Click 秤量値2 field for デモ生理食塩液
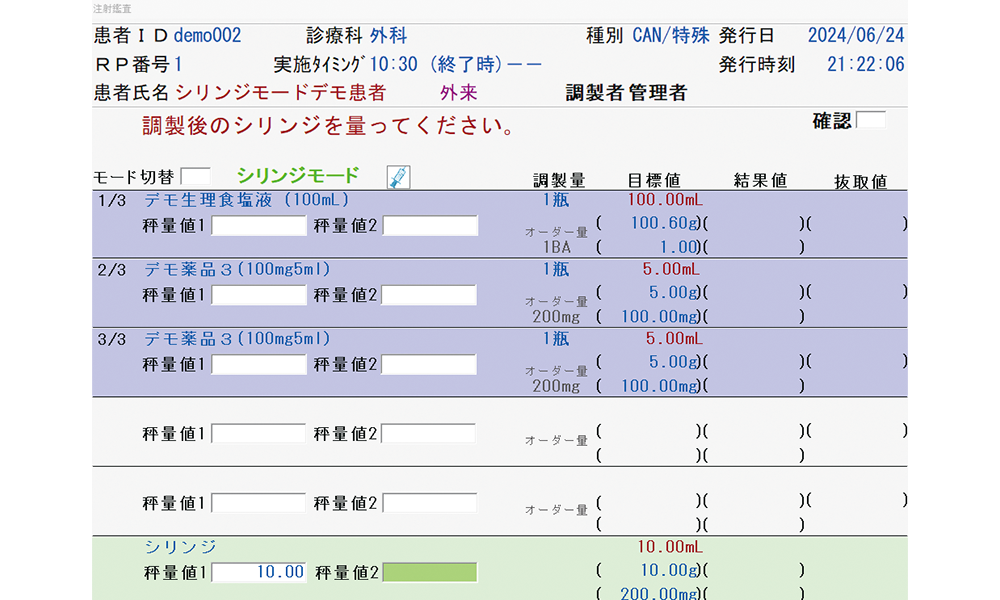The image size is (1000, 600). (430, 226)
